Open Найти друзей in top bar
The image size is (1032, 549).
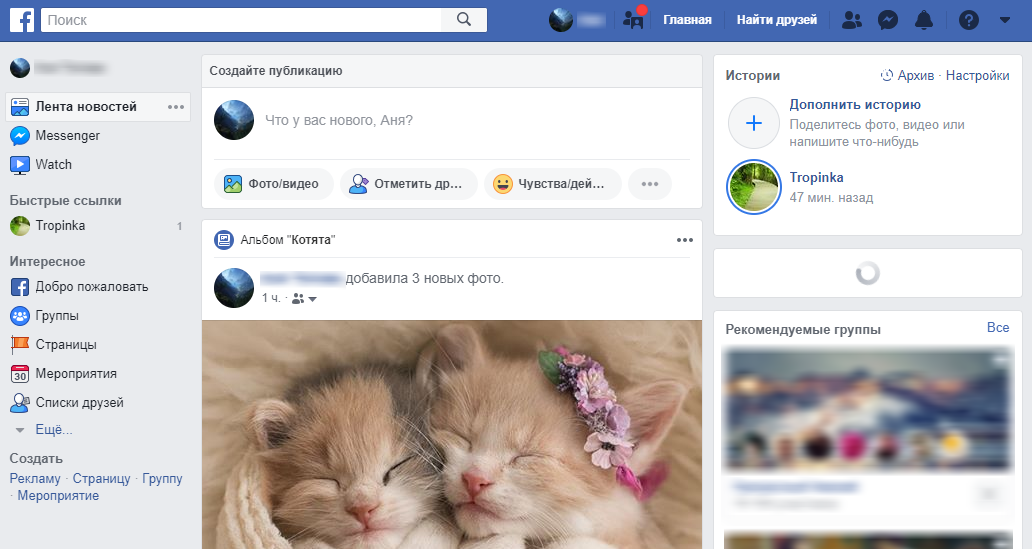coord(777,20)
